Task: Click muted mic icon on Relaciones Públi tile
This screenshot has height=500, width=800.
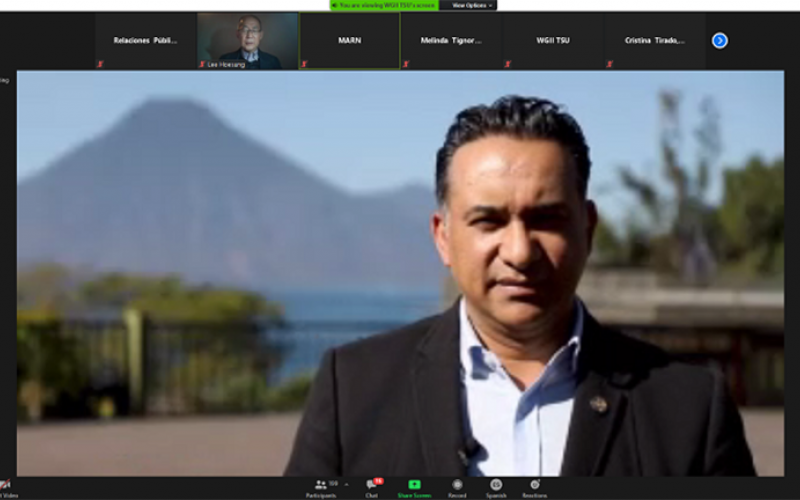Action: pyautogui.click(x=101, y=64)
